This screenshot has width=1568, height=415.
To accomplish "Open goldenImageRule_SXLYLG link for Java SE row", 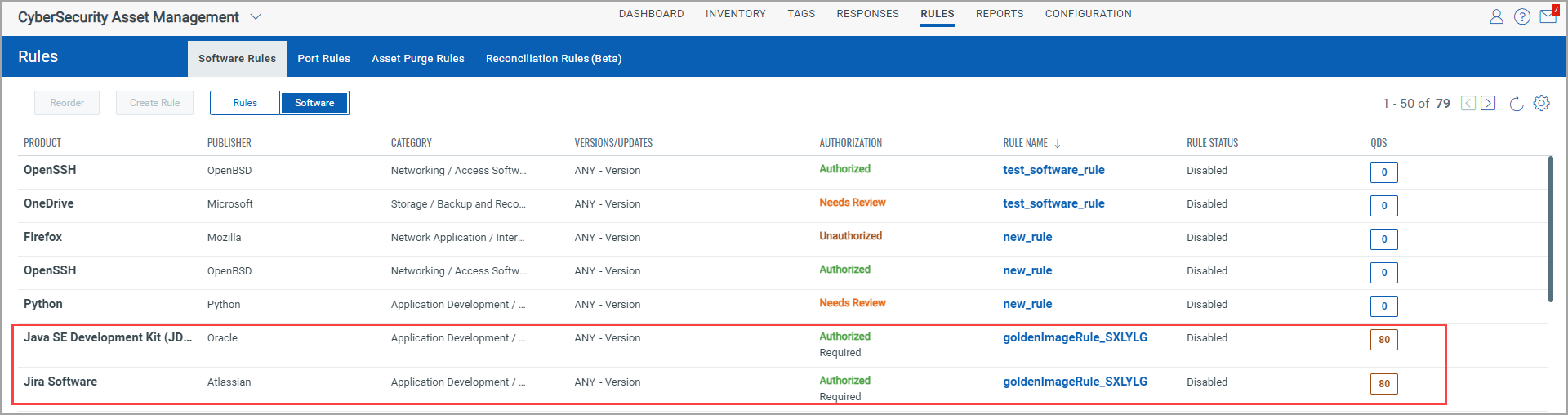I will (x=1075, y=337).
